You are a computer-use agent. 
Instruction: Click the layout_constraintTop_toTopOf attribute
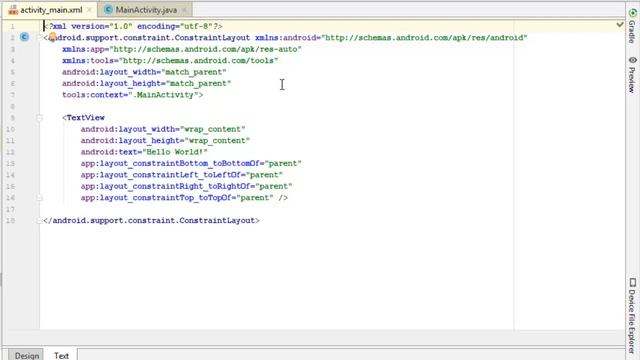[x=177, y=198]
